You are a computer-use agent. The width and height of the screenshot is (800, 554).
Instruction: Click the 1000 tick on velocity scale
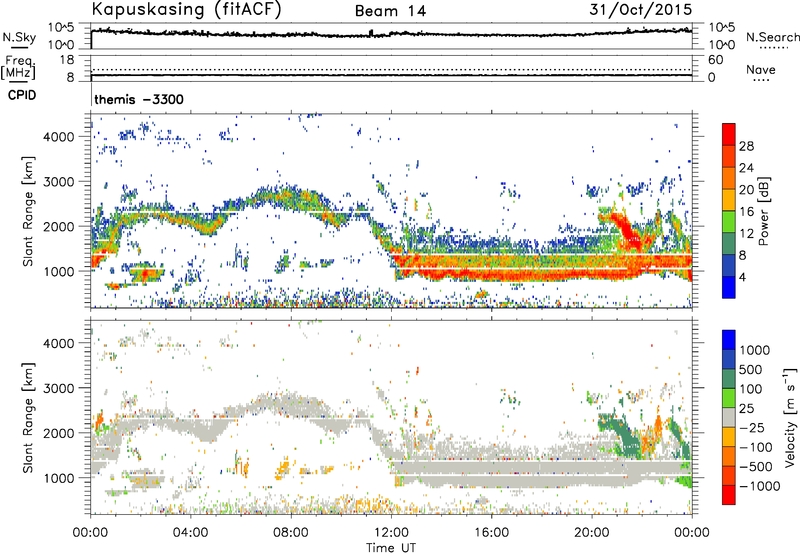755,350
